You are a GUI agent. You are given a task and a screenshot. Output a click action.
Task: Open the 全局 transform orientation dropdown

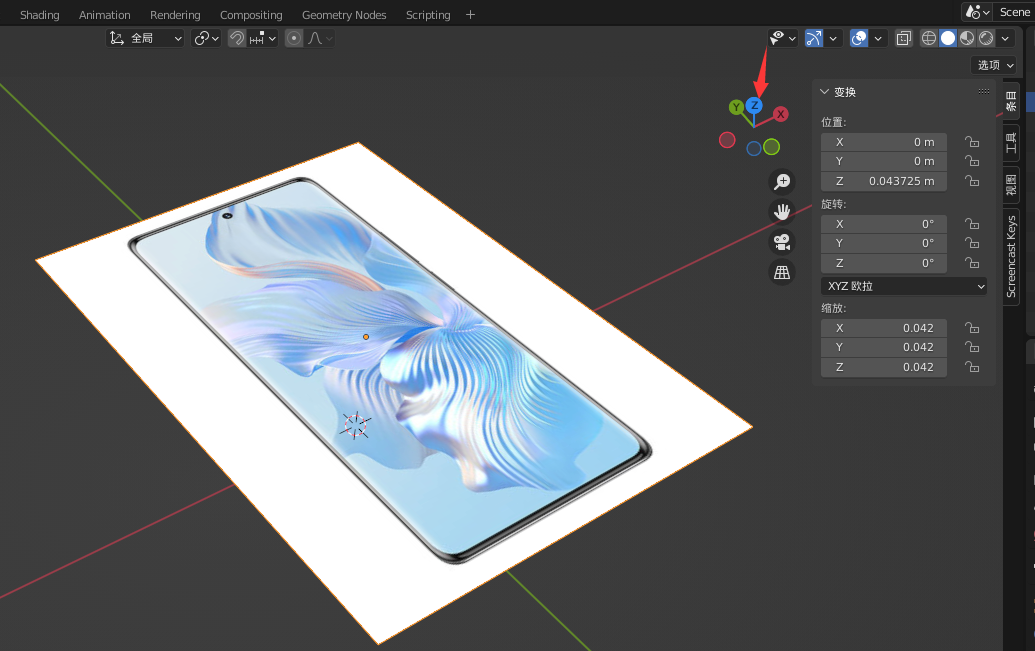[146, 39]
